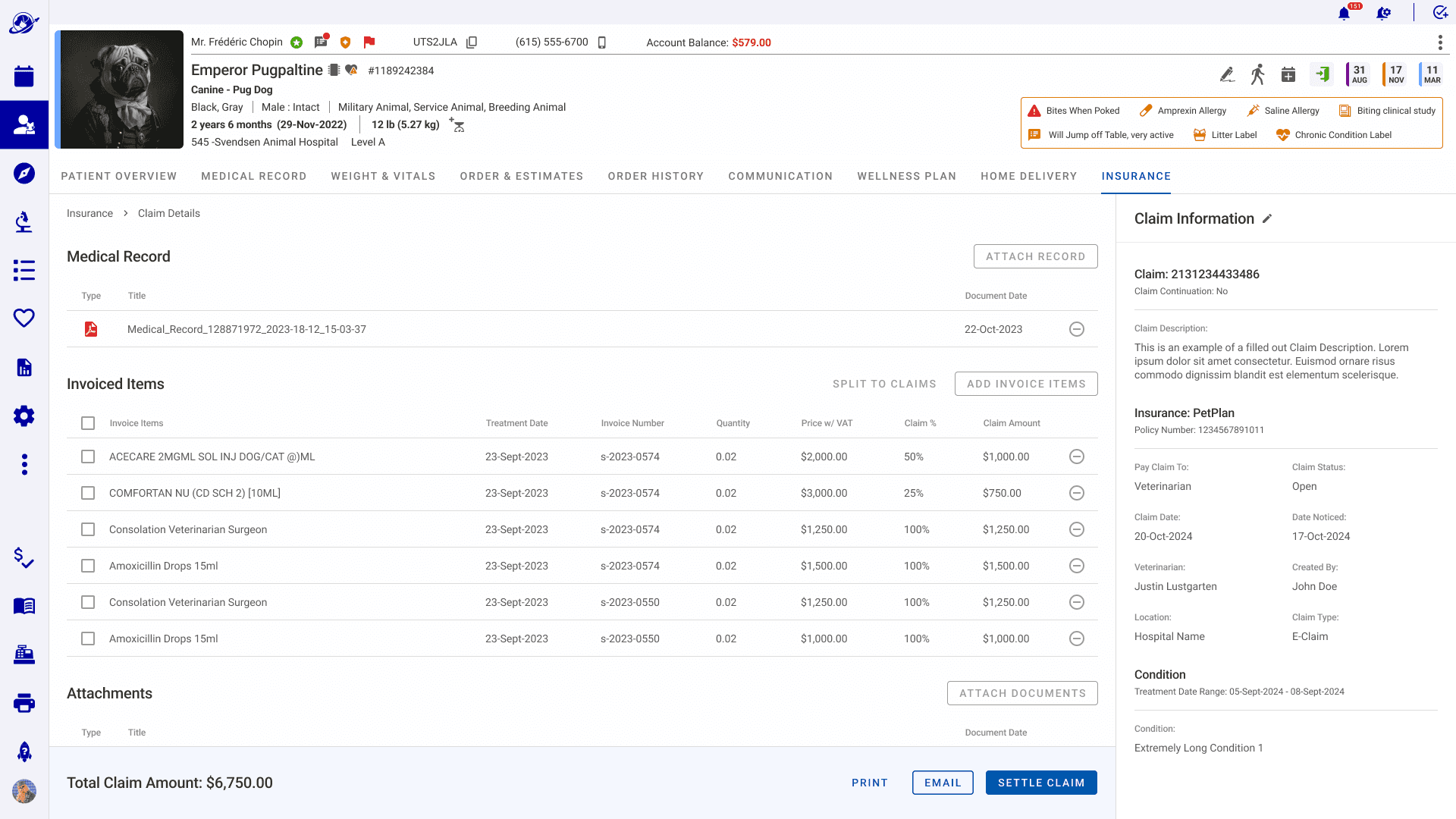Remove Medical Record PDF with minus icon
This screenshot has width=1456, height=819.
click(1076, 329)
